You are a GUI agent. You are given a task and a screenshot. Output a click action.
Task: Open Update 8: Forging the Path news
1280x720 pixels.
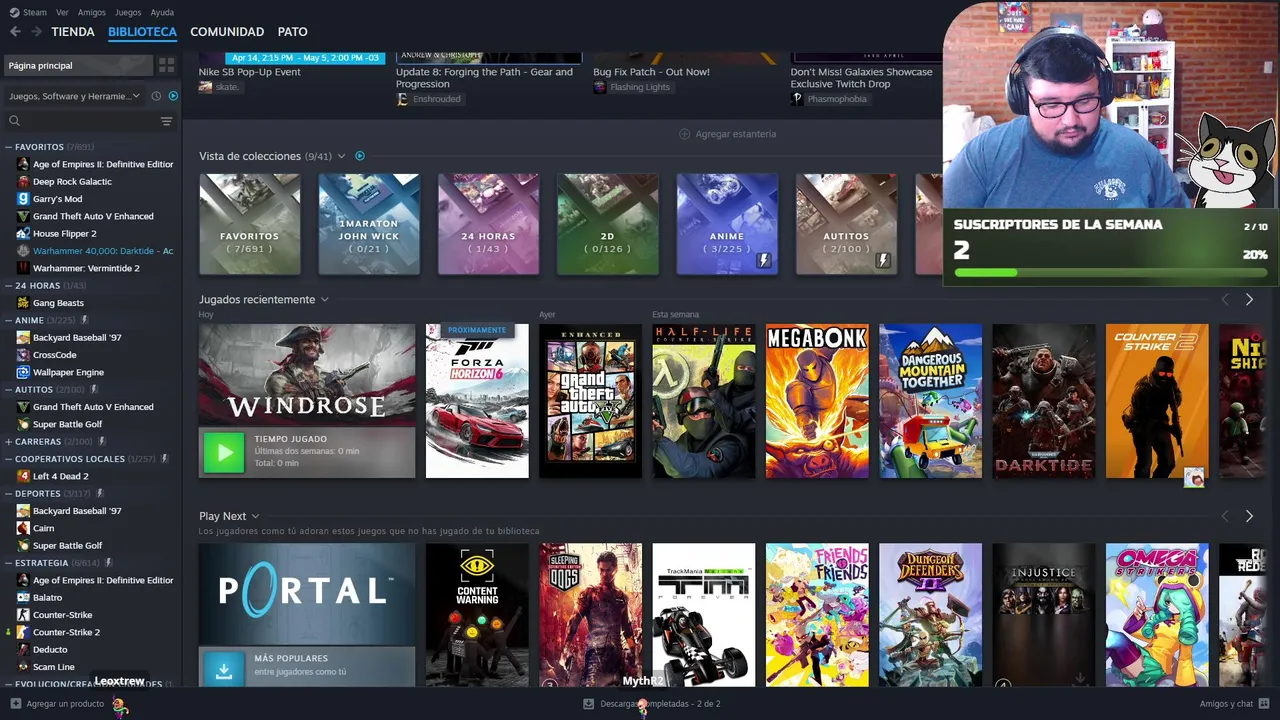[485, 78]
